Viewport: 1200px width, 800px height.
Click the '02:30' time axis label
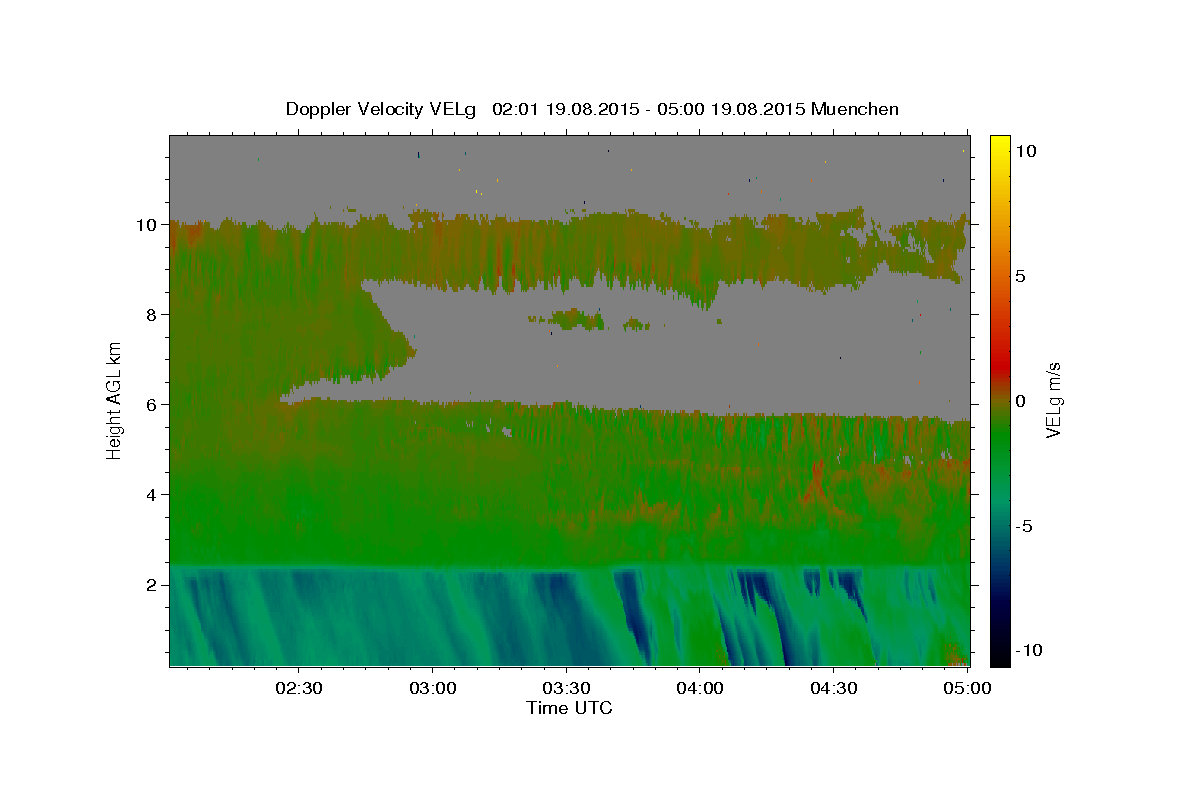[299, 688]
